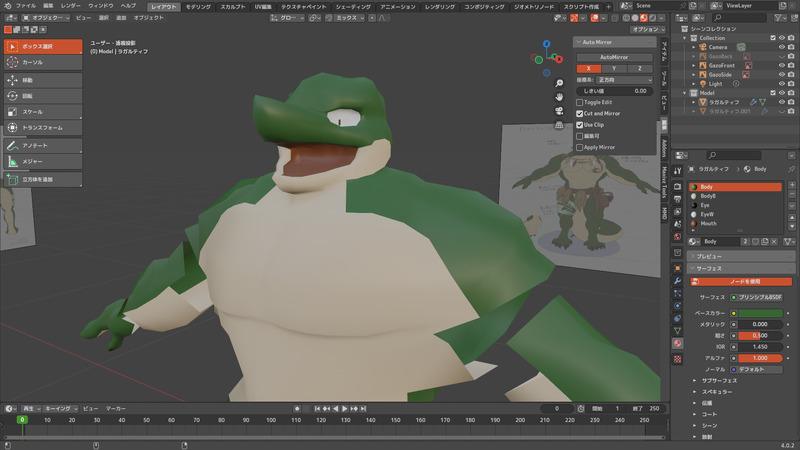Enable the Toggle Edit checkbox
Image resolution: width=800 pixels, height=450 pixels.
580,102
